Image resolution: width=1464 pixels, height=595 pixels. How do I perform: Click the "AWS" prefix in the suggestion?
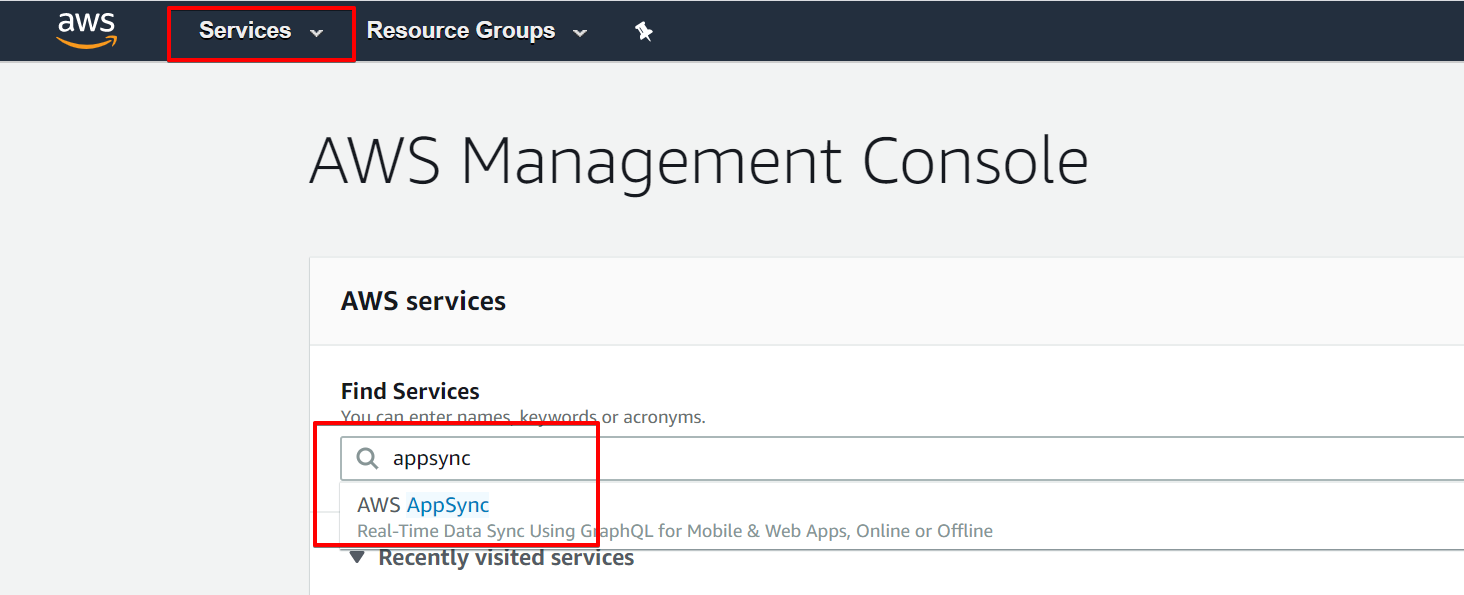(379, 505)
